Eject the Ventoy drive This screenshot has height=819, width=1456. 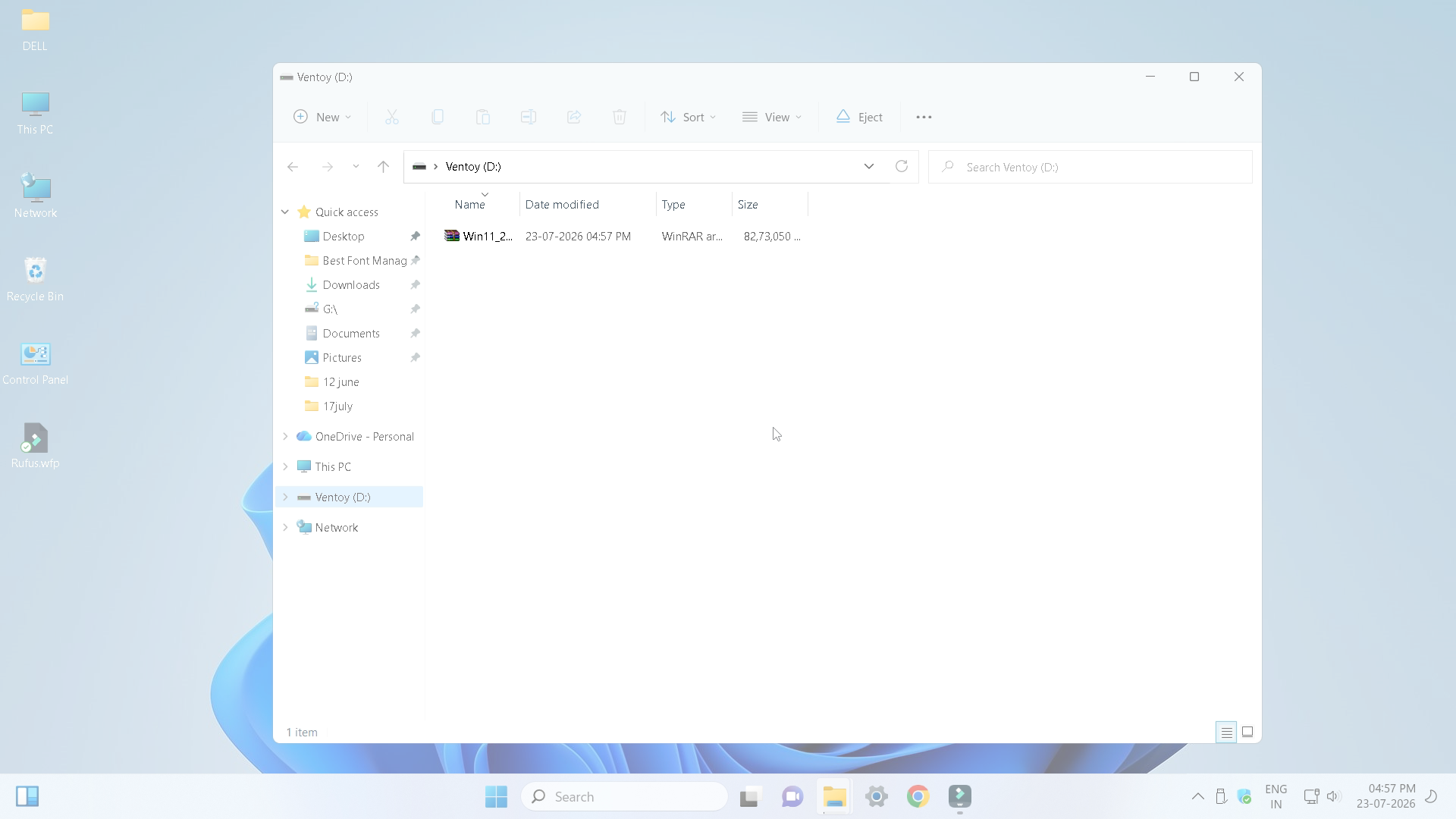pos(859,117)
